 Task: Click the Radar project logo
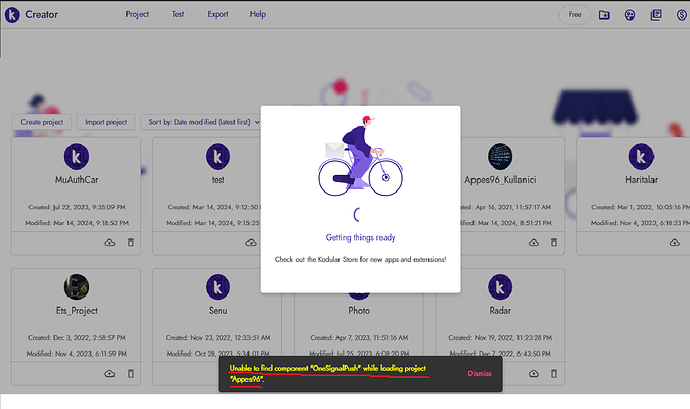tap(500, 287)
